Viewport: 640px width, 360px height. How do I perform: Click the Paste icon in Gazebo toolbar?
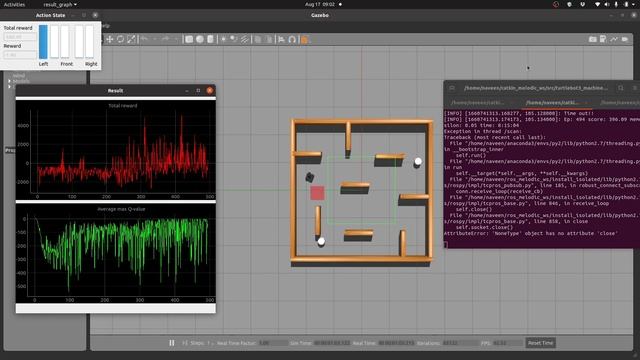(269, 39)
